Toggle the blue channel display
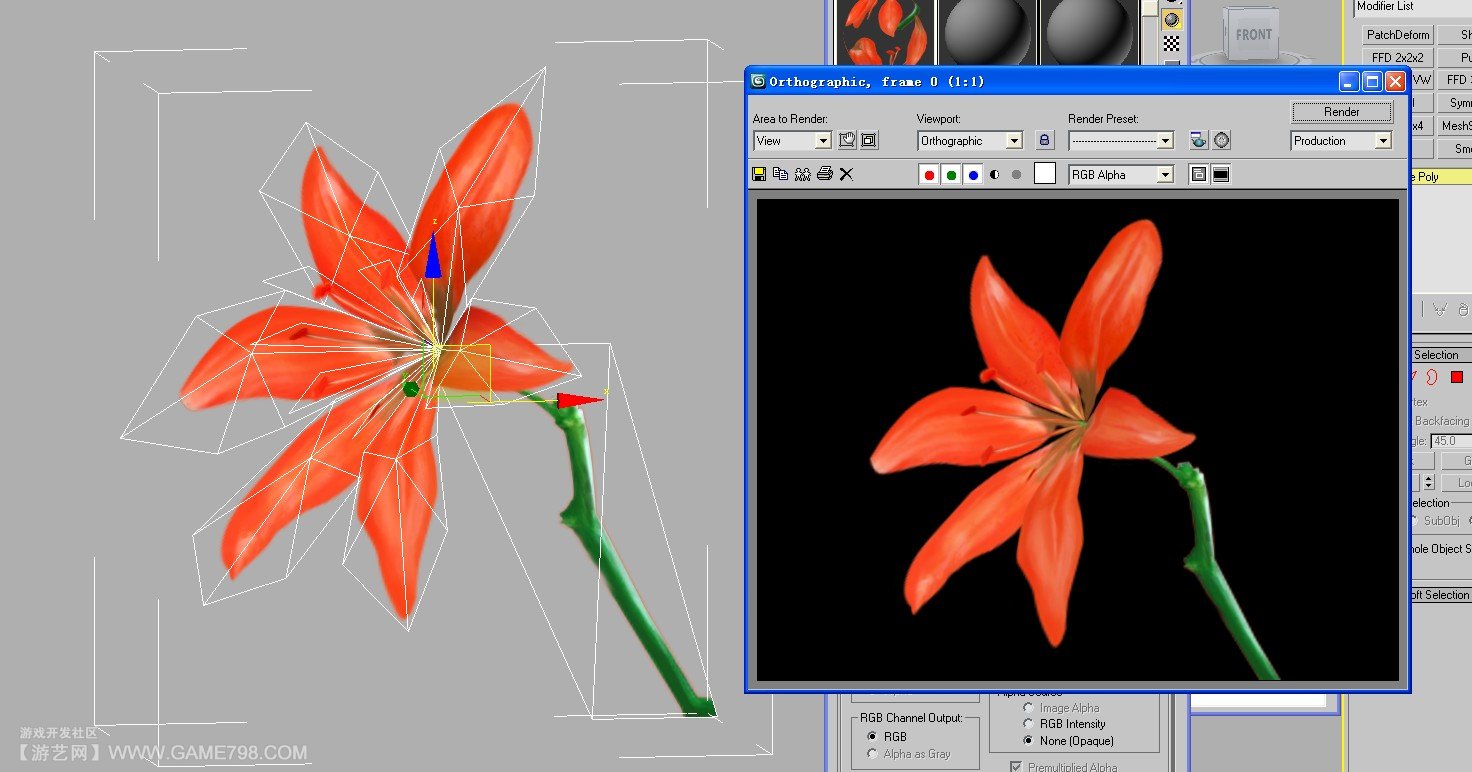 pyautogui.click(x=973, y=175)
